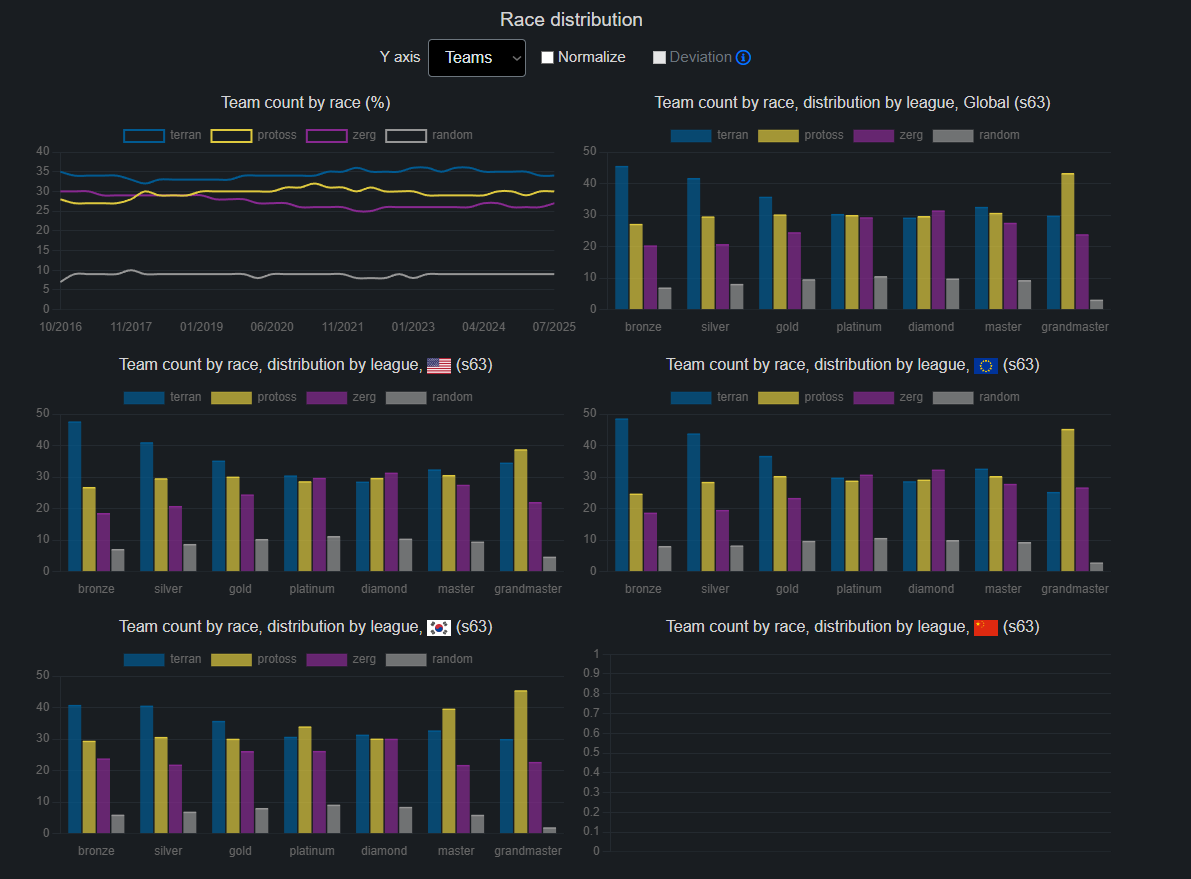This screenshot has height=879, width=1191.
Task: Hide random bars in the Global chart legend
Action: pyautogui.click(x=976, y=135)
